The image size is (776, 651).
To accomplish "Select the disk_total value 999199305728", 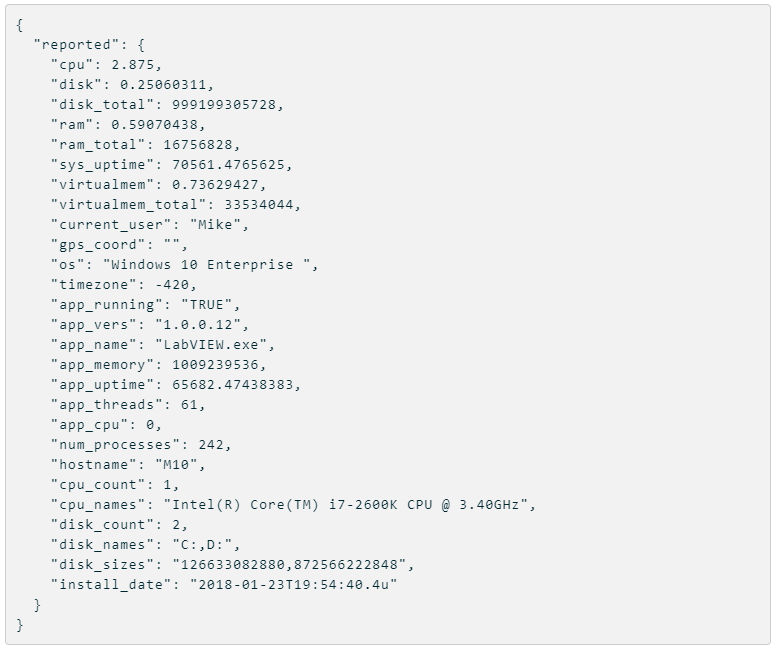I will pos(224,104).
